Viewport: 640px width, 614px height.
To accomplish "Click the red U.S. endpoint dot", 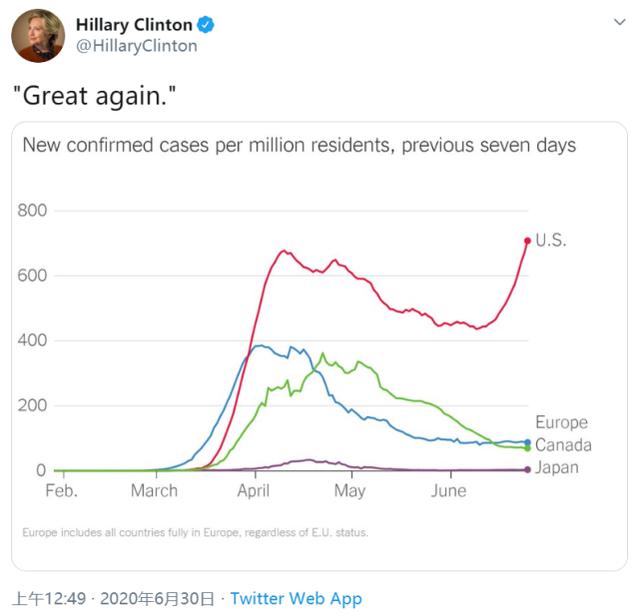I will pos(527,240).
